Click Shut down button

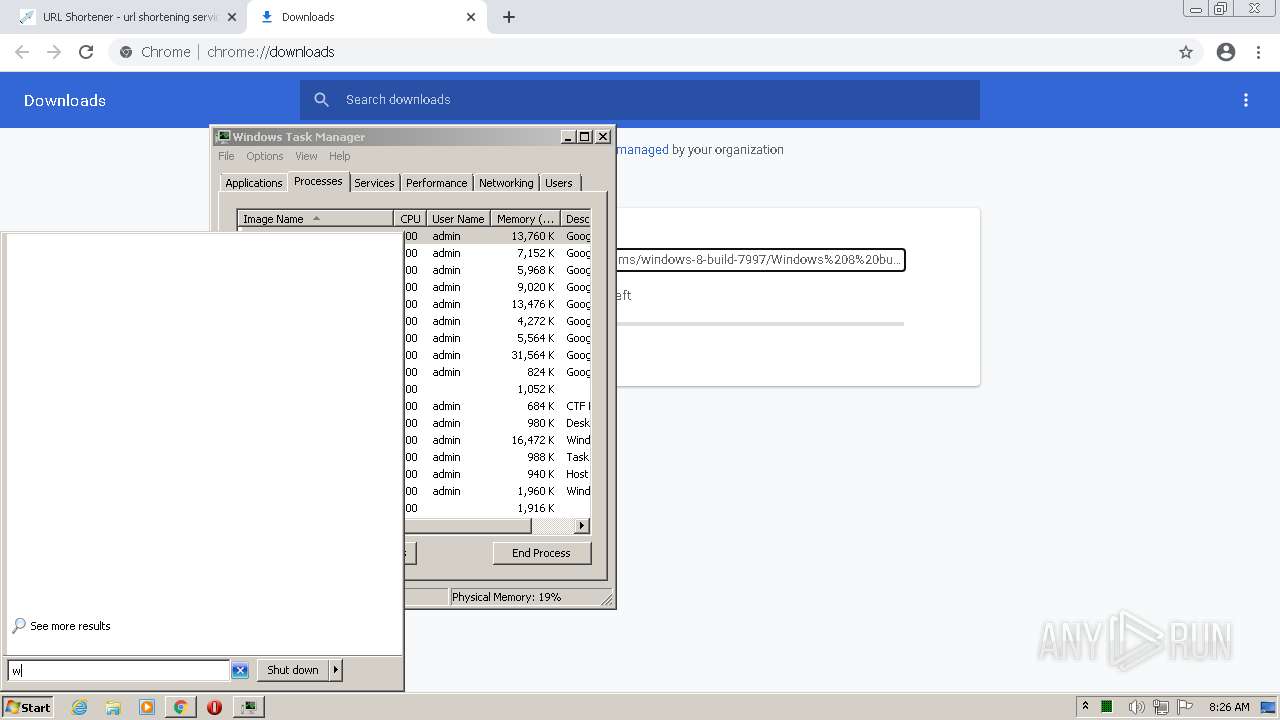click(x=293, y=670)
